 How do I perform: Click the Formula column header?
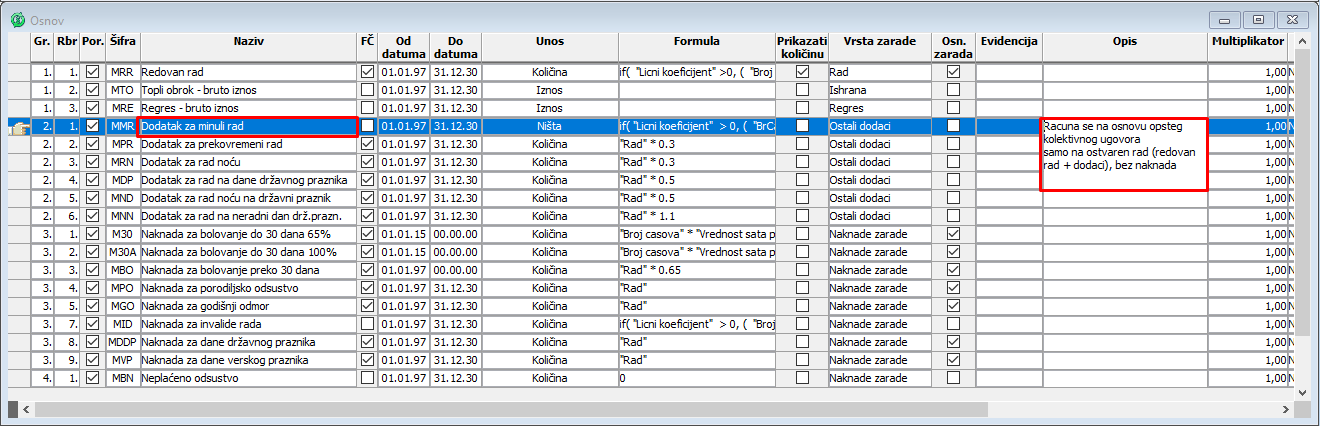[697, 48]
